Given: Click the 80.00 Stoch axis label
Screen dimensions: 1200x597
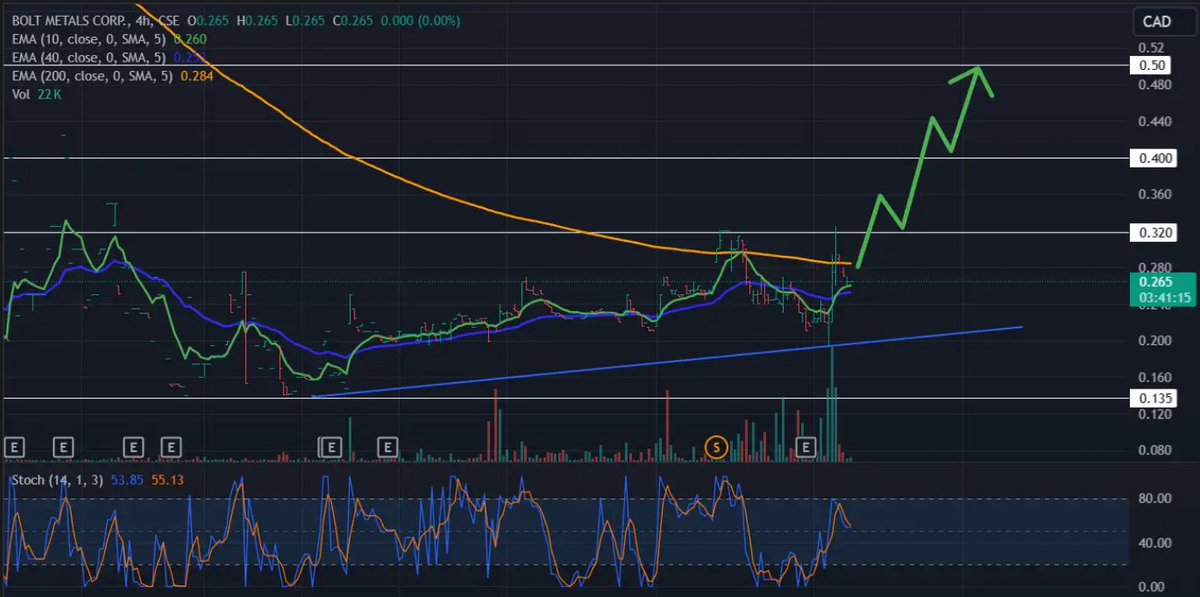Looking at the screenshot, I should (x=1153, y=499).
